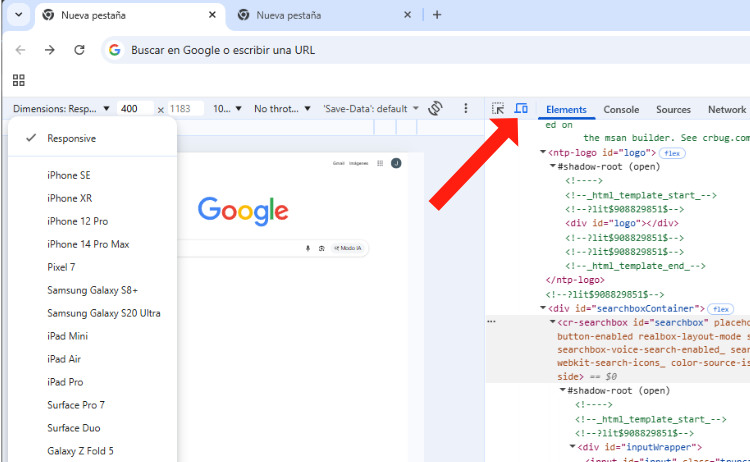Open Google apps grid in emulated page
The width and height of the screenshot is (750, 462).
(380, 164)
